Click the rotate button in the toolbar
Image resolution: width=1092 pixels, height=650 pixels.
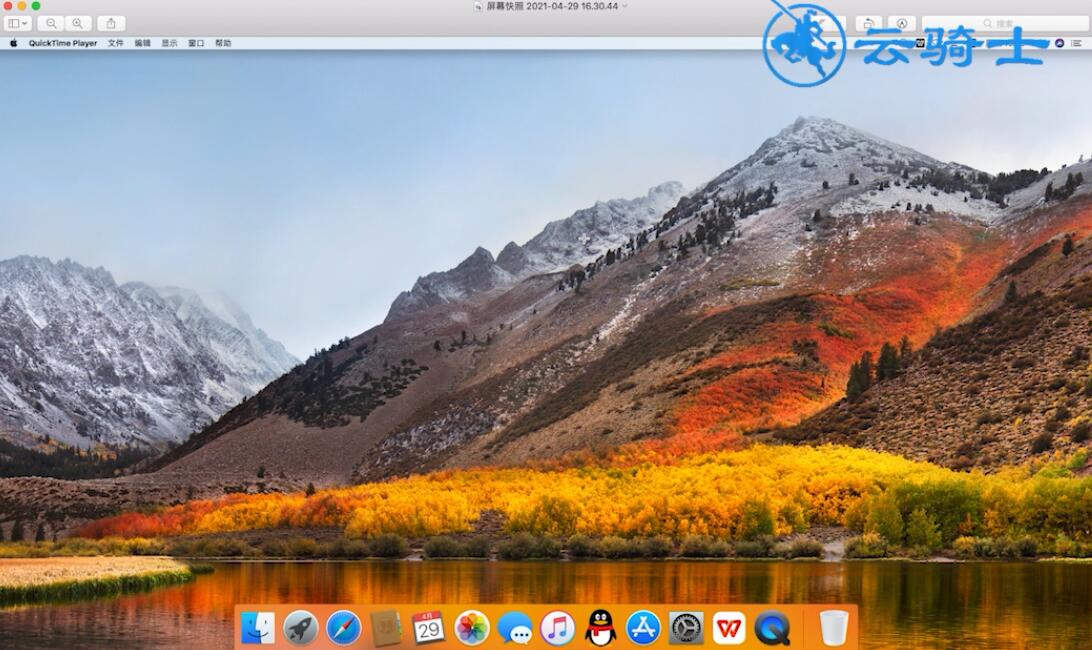[868, 23]
